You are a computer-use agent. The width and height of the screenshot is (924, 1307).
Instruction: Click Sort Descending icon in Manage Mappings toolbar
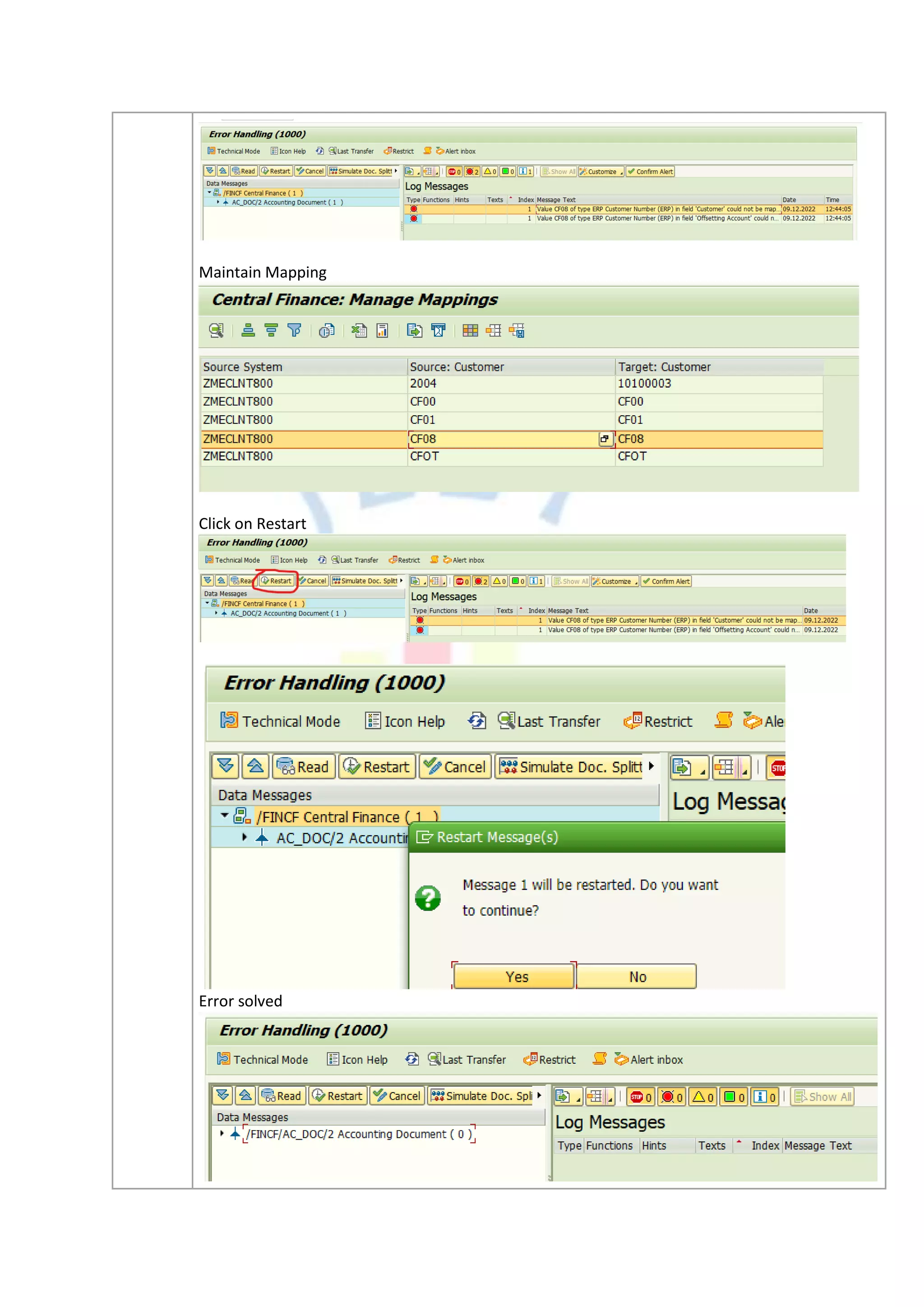tap(272, 330)
